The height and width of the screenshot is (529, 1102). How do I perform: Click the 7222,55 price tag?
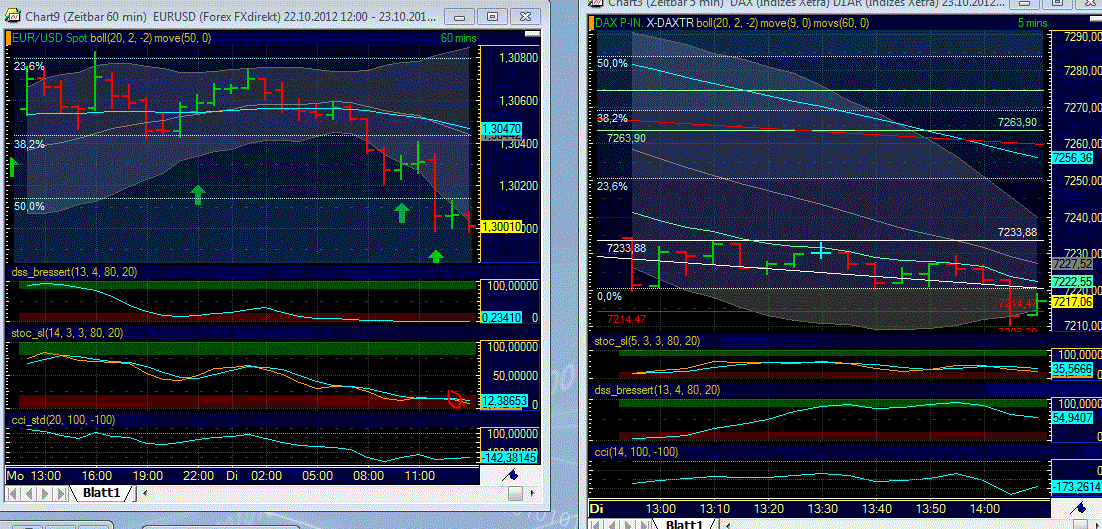click(1072, 281)
